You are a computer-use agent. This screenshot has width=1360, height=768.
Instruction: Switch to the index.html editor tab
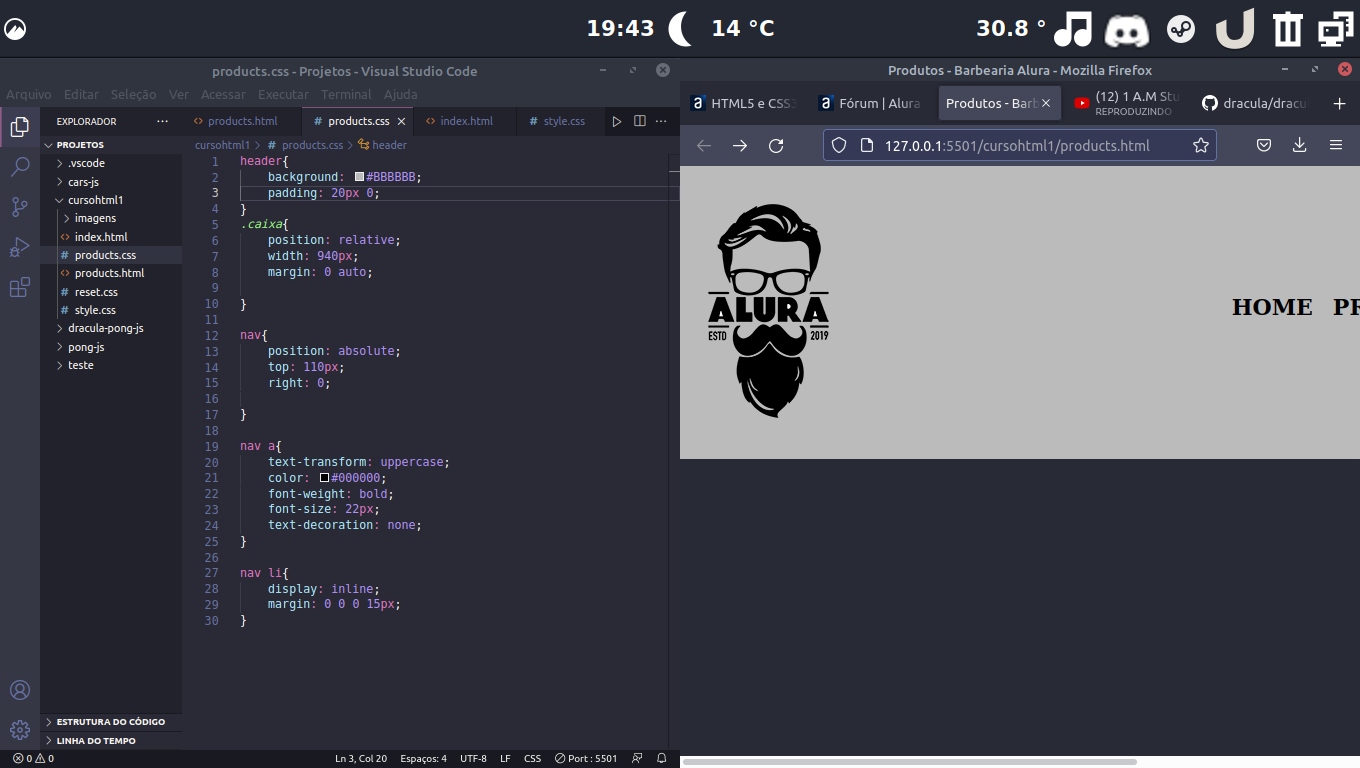pyautogui.click(x=466, y=121)
